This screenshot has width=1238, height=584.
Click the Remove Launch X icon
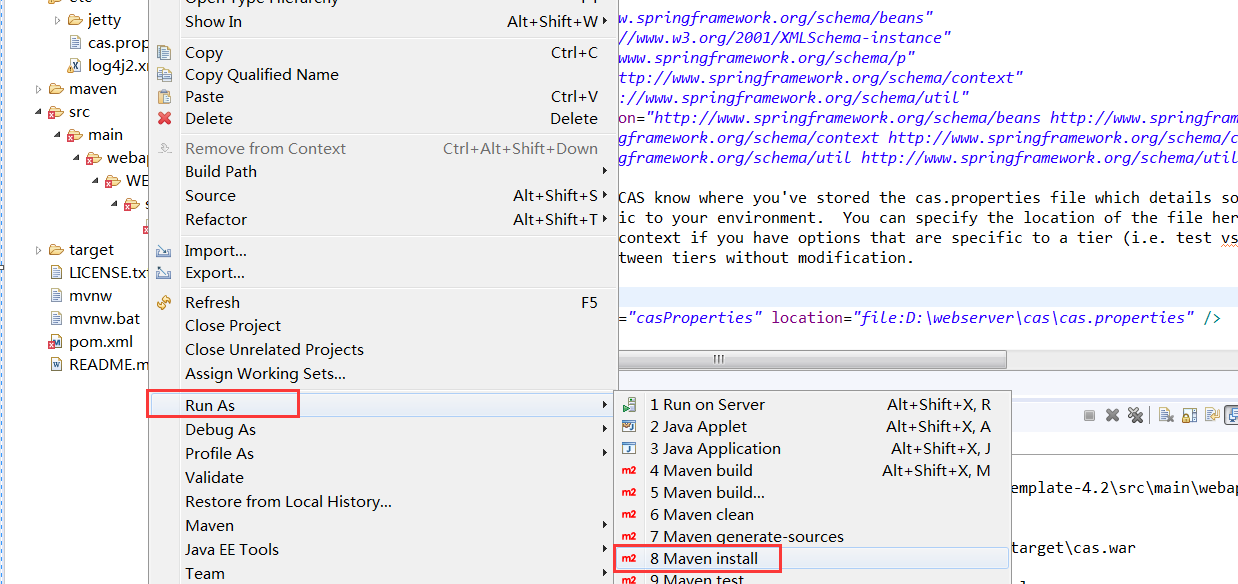(x=1113, y=415)
